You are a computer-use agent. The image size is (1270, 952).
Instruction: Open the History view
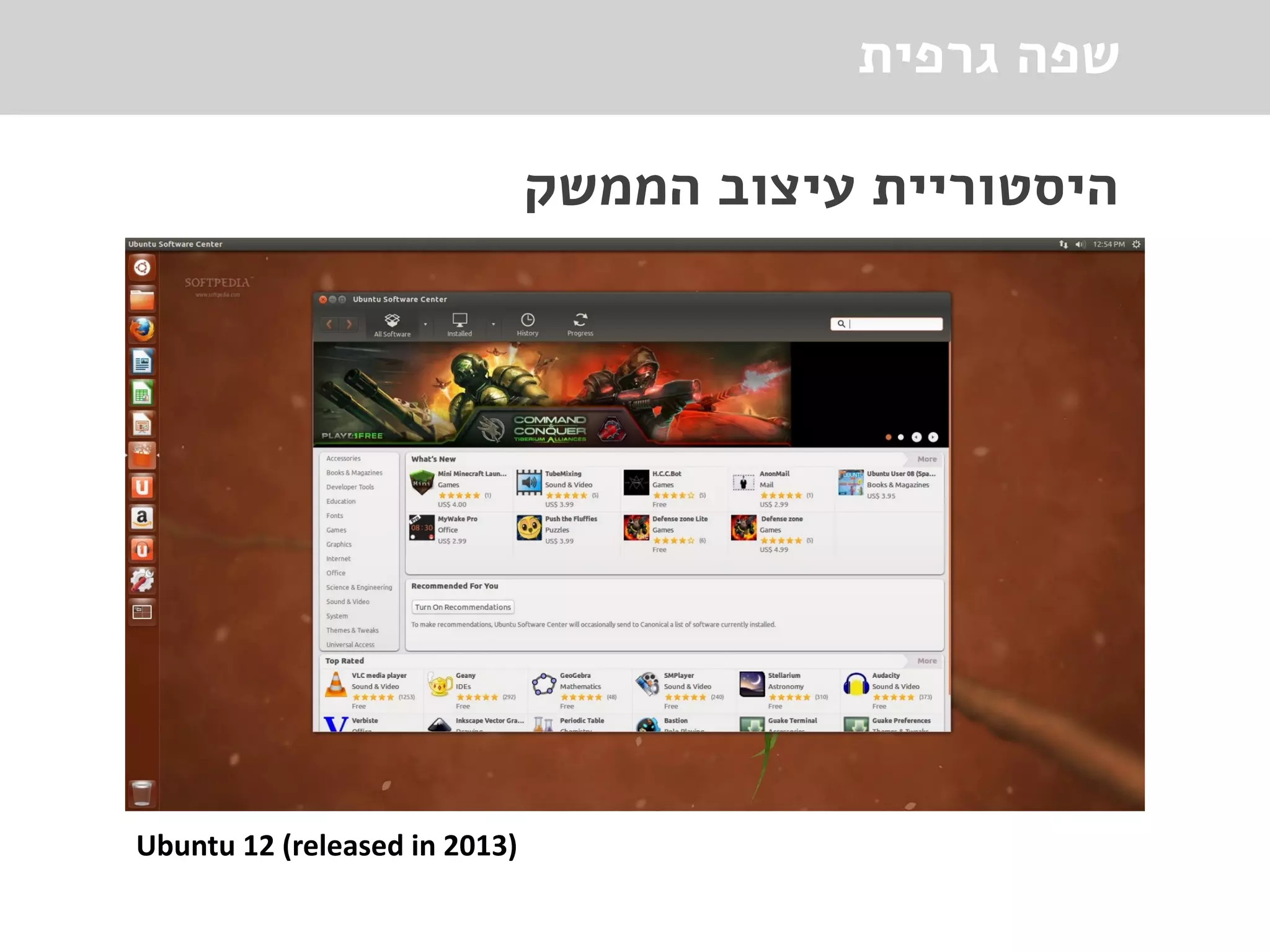pos(528,325)
